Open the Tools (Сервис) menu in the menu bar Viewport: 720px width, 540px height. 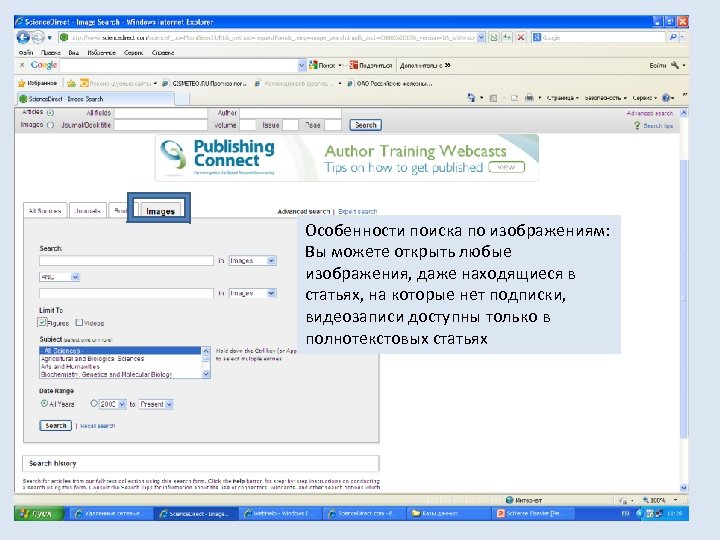(x=133, y=52)
